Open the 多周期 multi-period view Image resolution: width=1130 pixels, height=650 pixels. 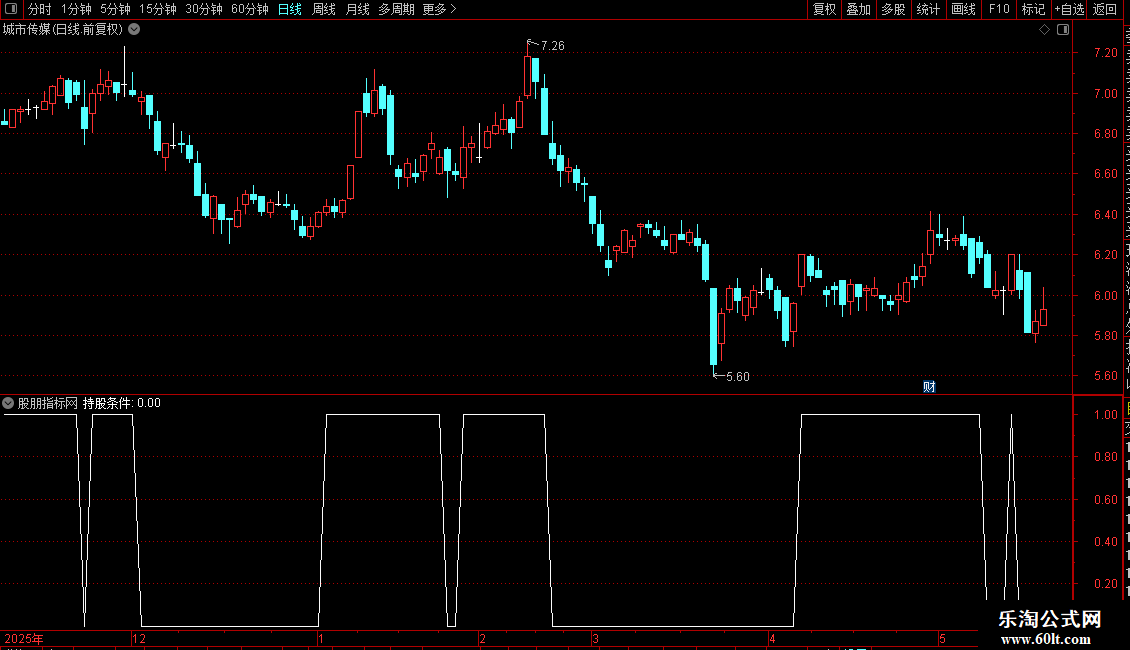click(x=396, y=9)
